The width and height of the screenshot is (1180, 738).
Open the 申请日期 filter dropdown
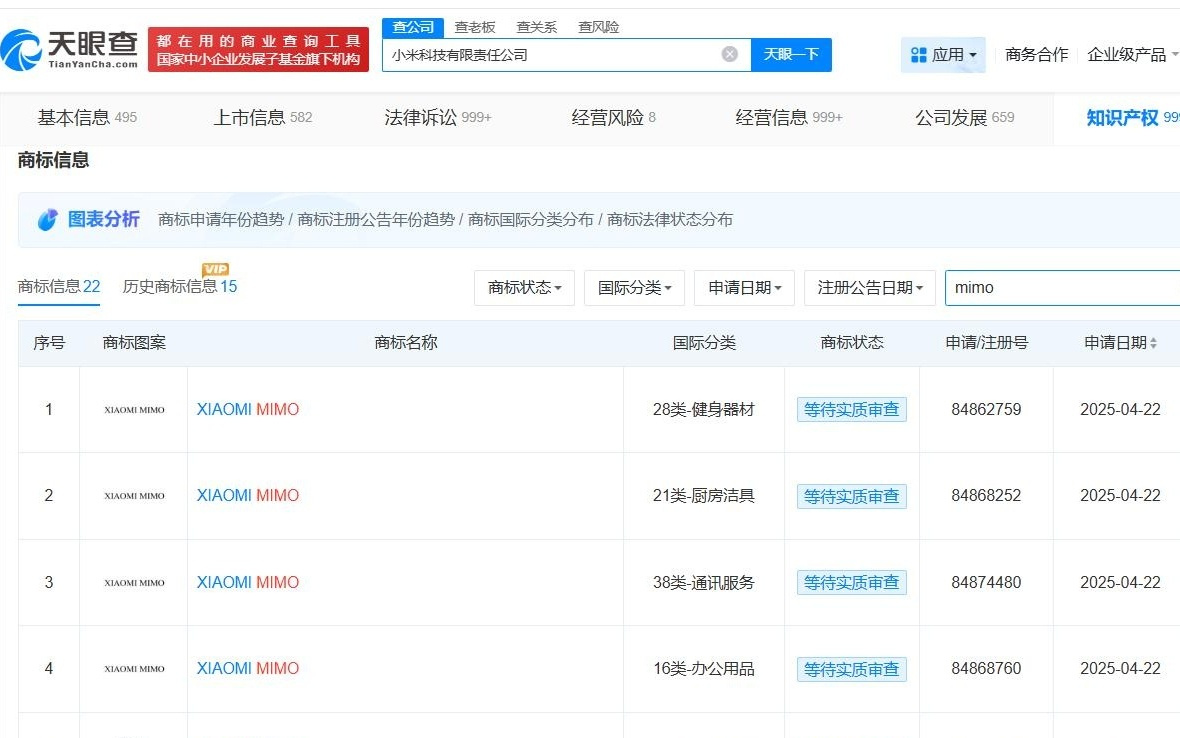pos(744,287)
